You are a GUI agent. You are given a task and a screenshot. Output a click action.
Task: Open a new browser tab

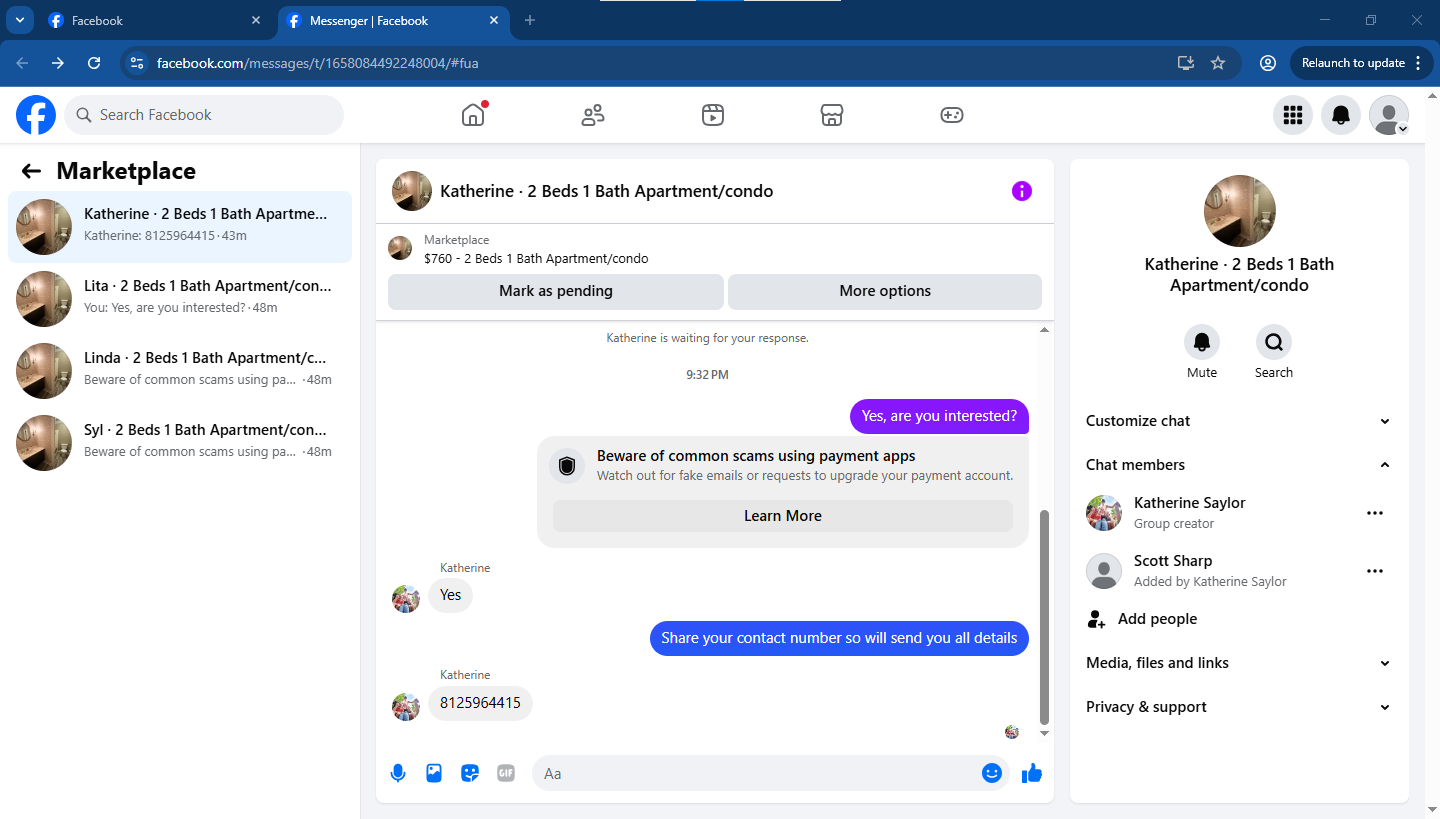530,20
